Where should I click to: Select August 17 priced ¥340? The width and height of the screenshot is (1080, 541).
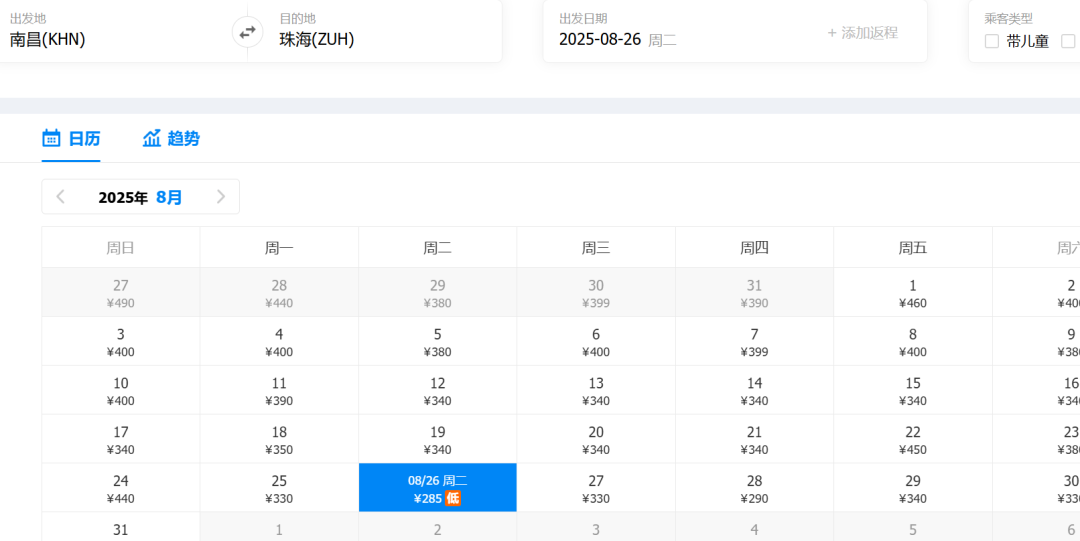121,440
